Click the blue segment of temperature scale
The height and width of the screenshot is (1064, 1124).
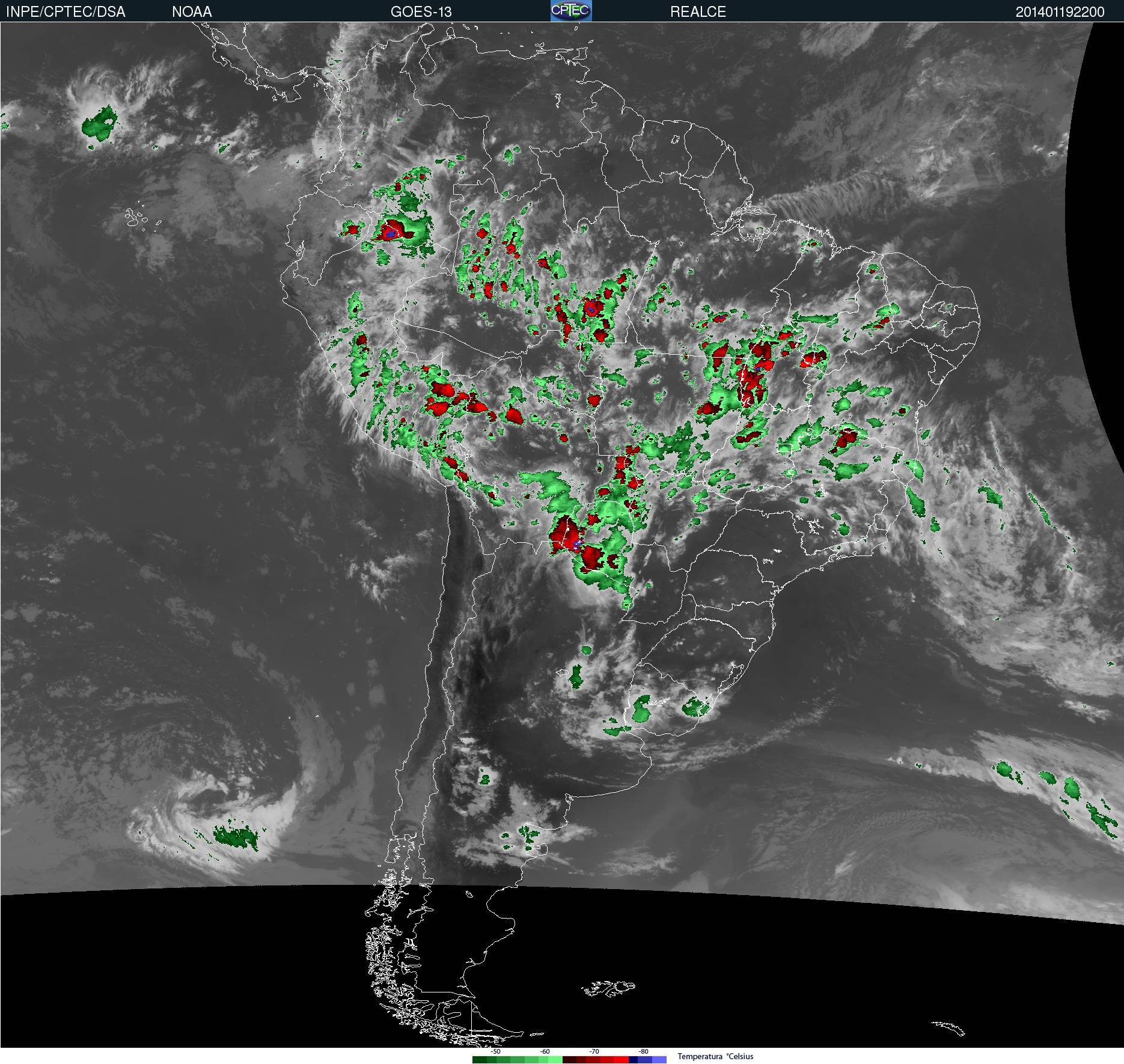(x=648, y=1060)
